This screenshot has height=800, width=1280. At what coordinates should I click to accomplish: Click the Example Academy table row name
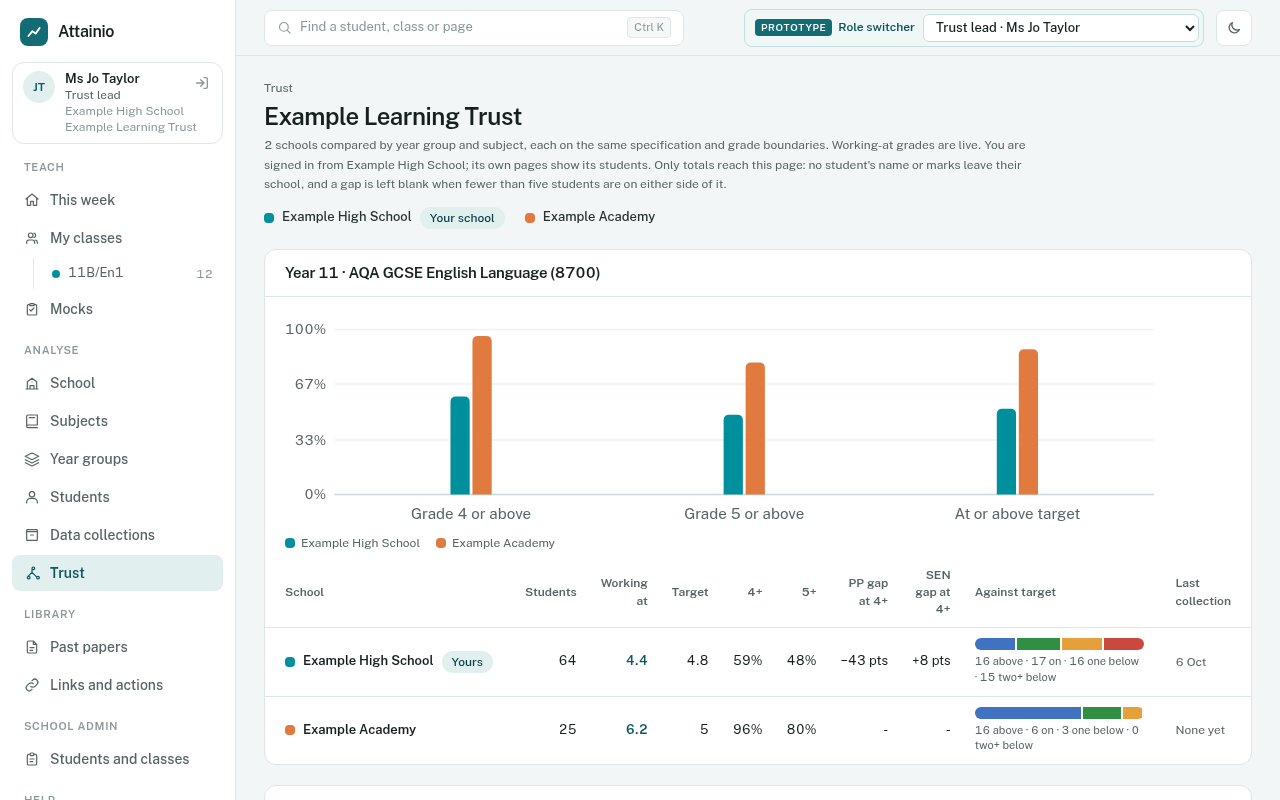(x=359, y=730)
